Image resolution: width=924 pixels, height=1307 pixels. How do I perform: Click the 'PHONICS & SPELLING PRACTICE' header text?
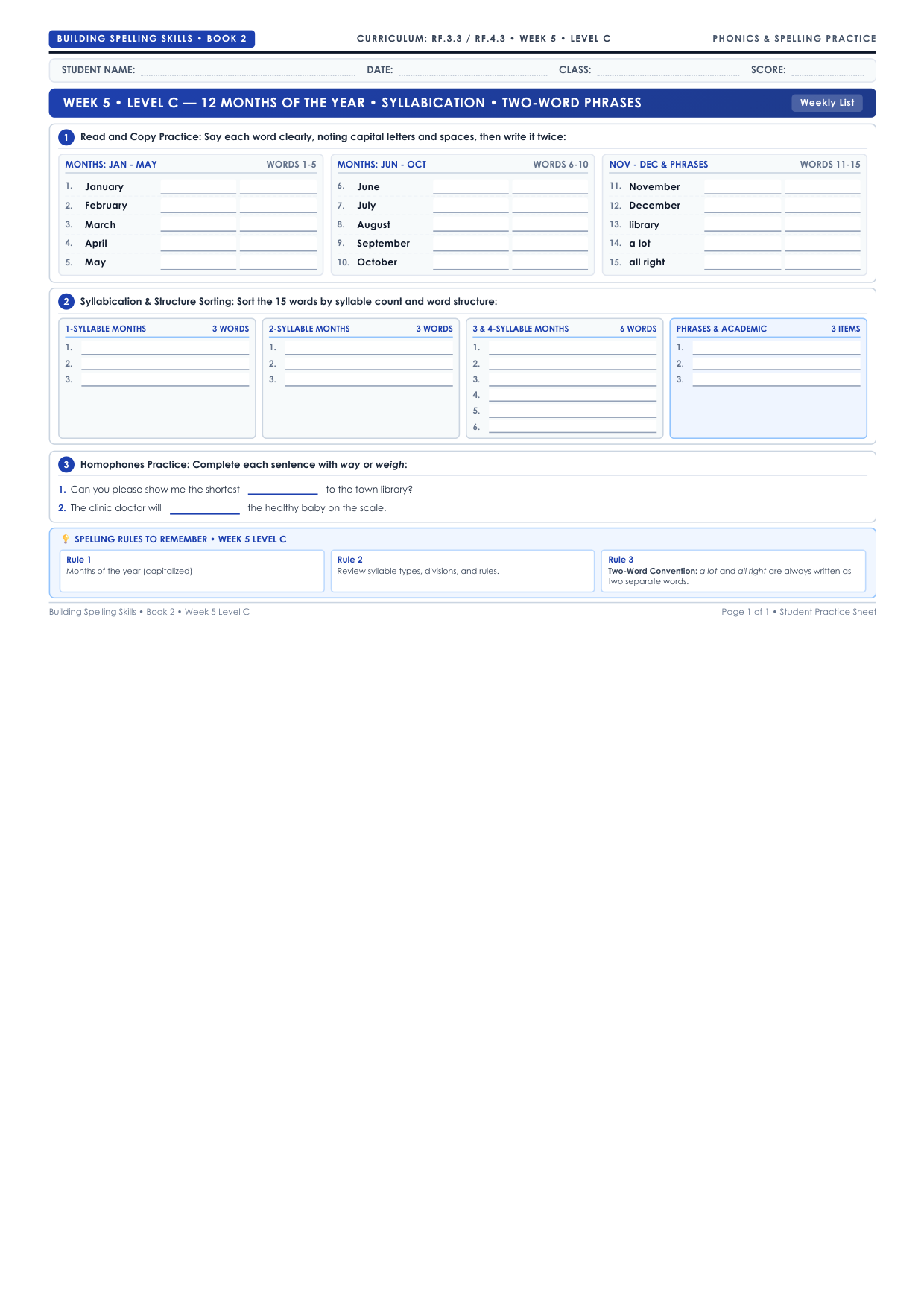794,39
